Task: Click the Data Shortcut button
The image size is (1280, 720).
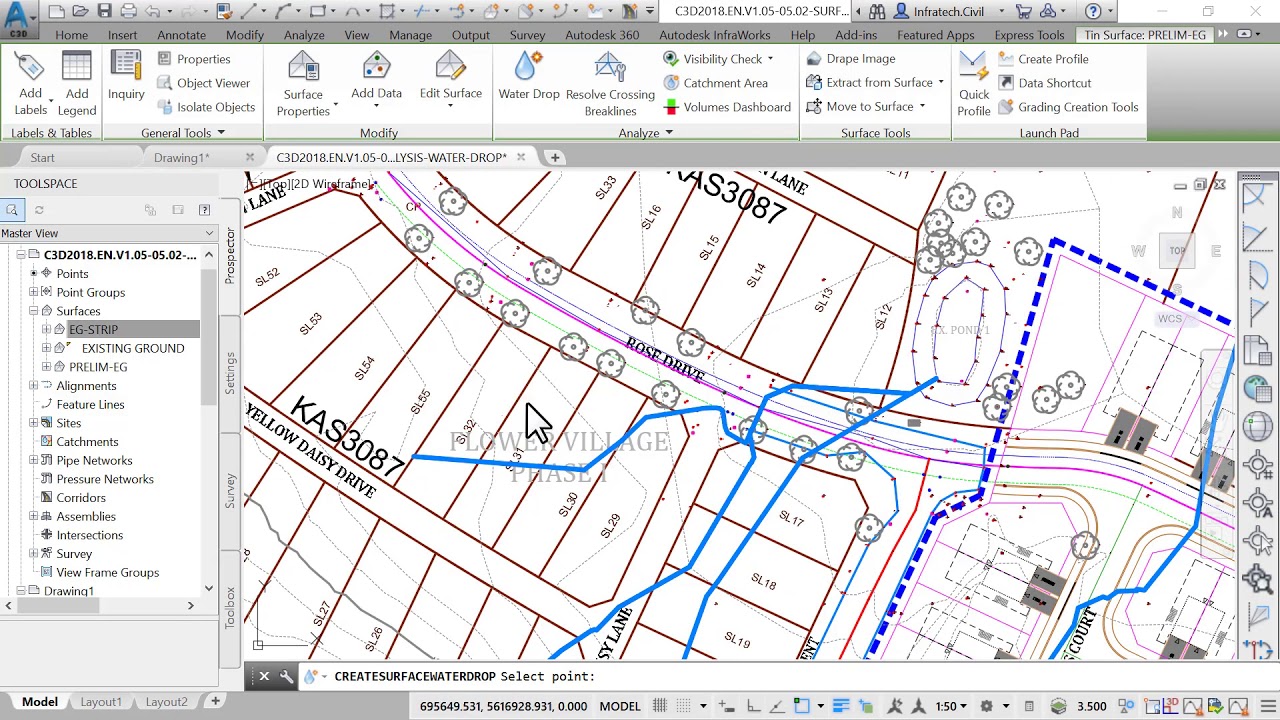Action: 1044,83
